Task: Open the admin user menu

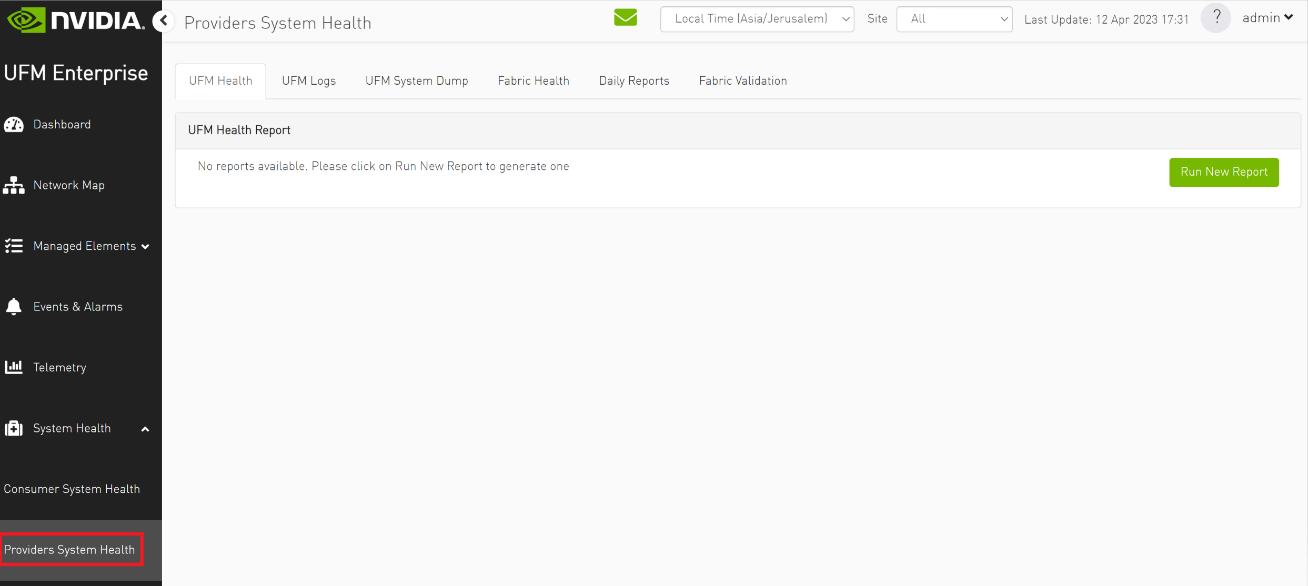Action: (x=1266, y=17)
